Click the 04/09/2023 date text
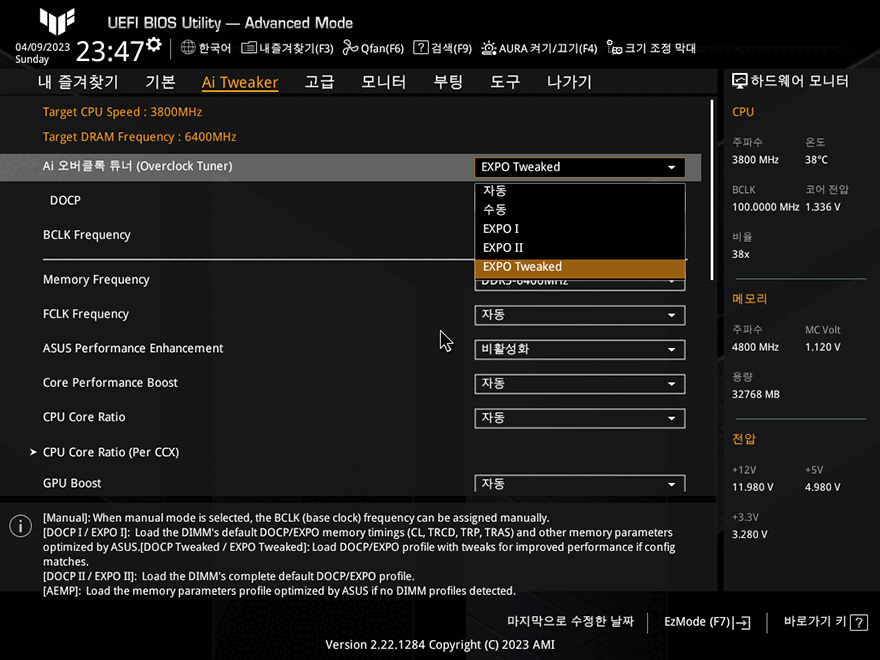Screen dimensions: 880x660 pyautogui.click(x=43, y=47)
